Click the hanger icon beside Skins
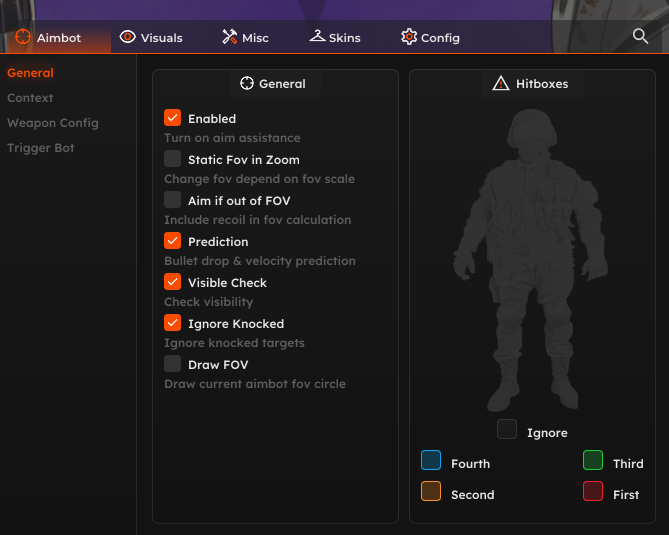This screenshot has height=535, width=669. click(x=317, y=37)
